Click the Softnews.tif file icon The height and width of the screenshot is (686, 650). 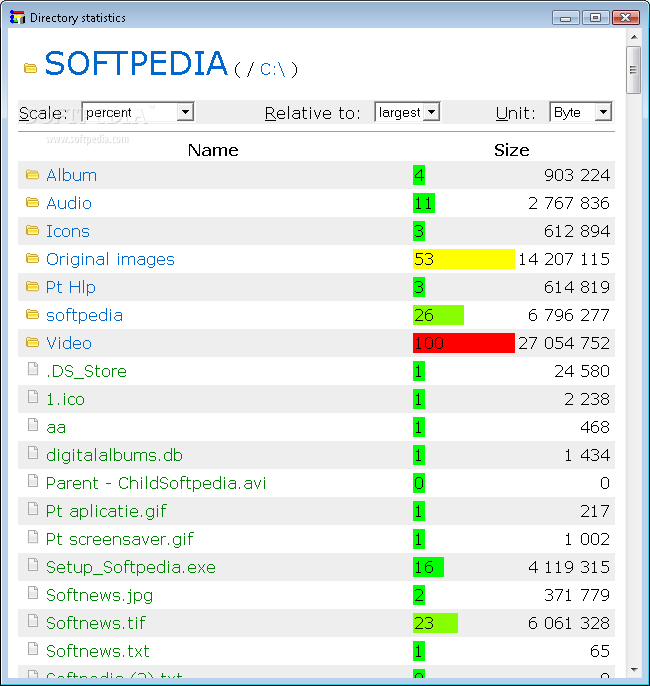(x=33, y=621)
